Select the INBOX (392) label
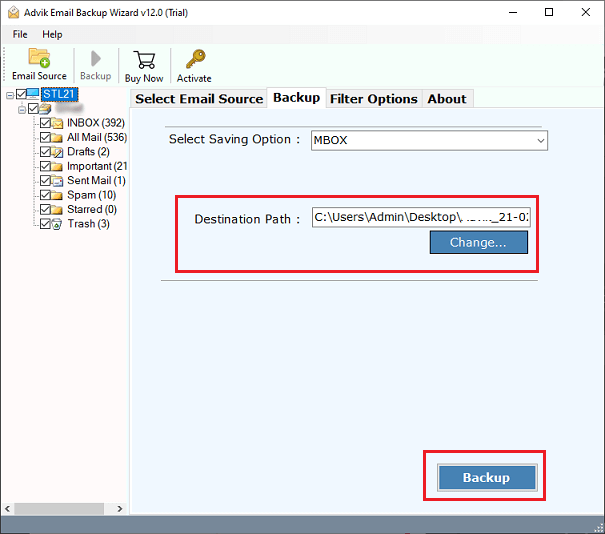 click(96, 123)
